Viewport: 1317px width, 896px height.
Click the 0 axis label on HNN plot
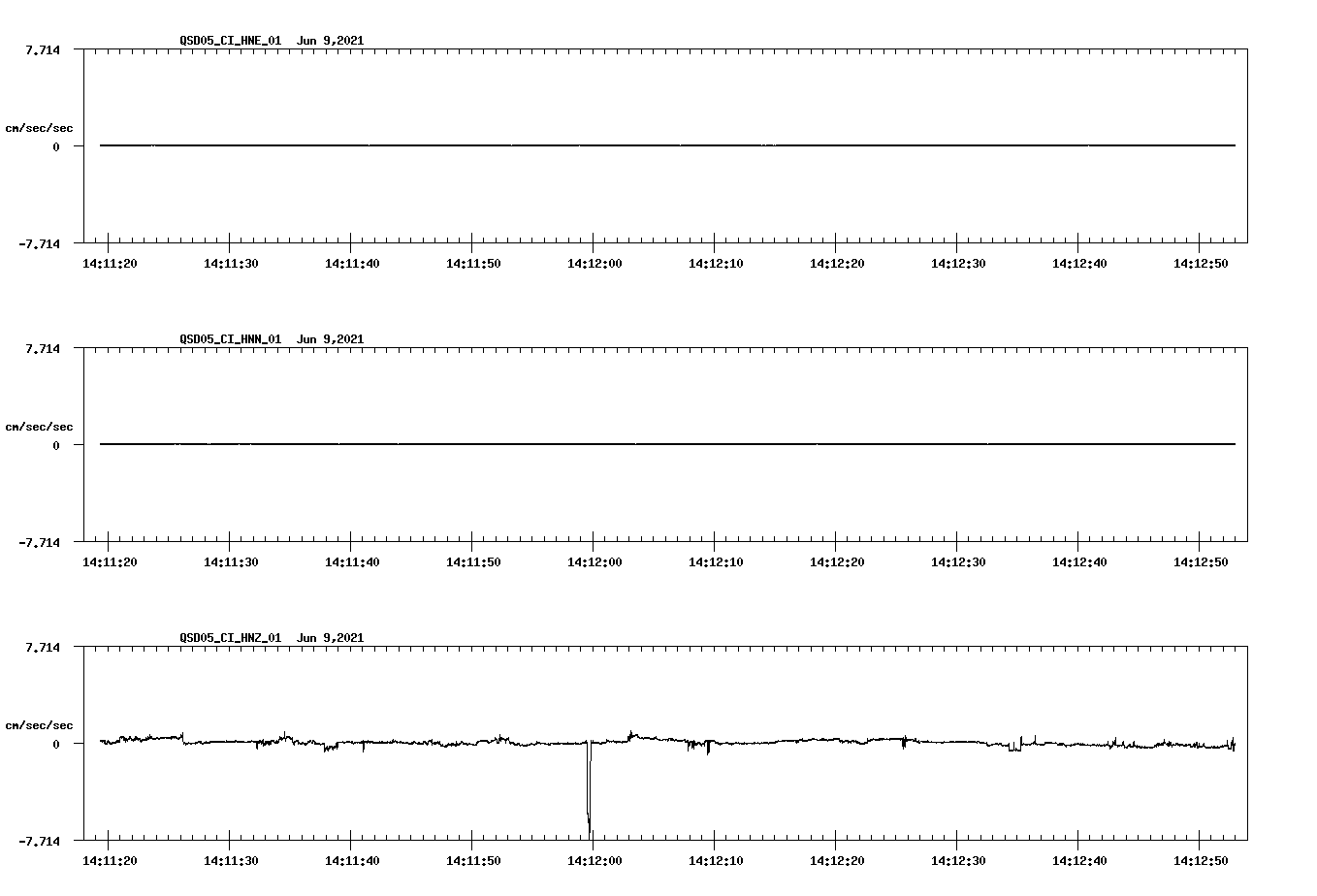coord(56,445)
